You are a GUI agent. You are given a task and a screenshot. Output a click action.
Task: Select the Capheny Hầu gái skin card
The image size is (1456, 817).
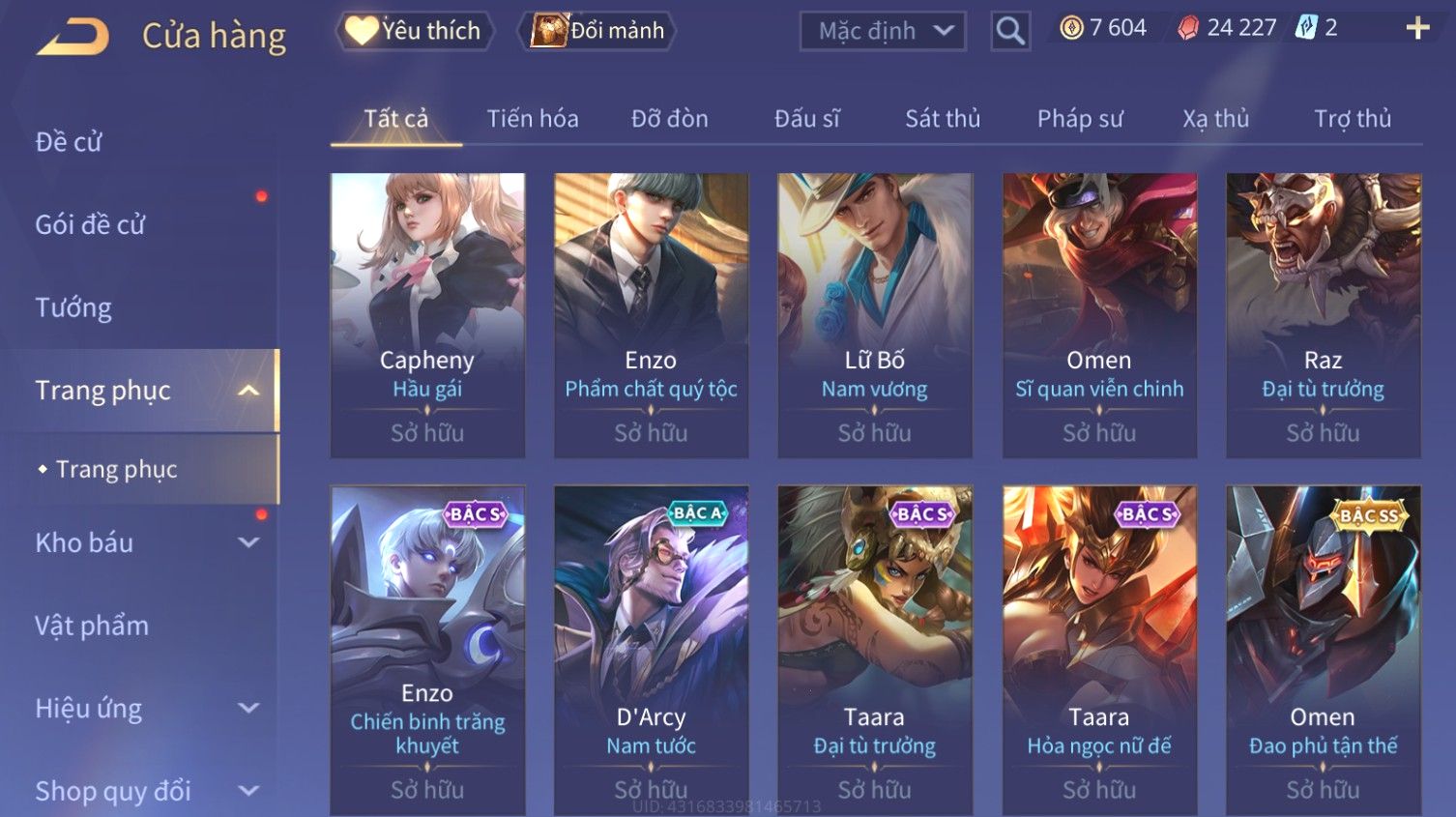[x=427, y=315]
